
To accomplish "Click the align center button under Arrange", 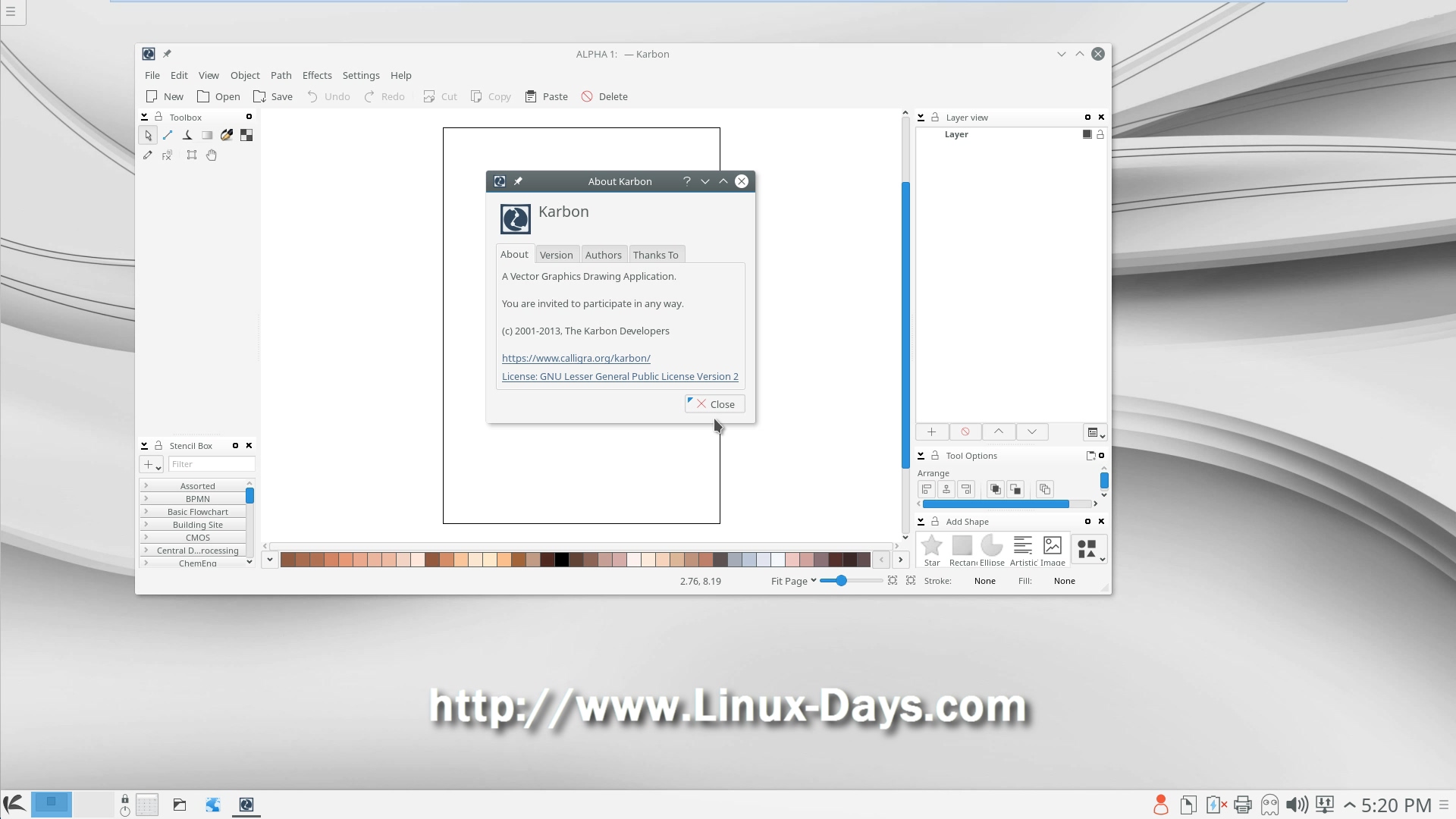I will pyautogui.click(x=946, y=489).
